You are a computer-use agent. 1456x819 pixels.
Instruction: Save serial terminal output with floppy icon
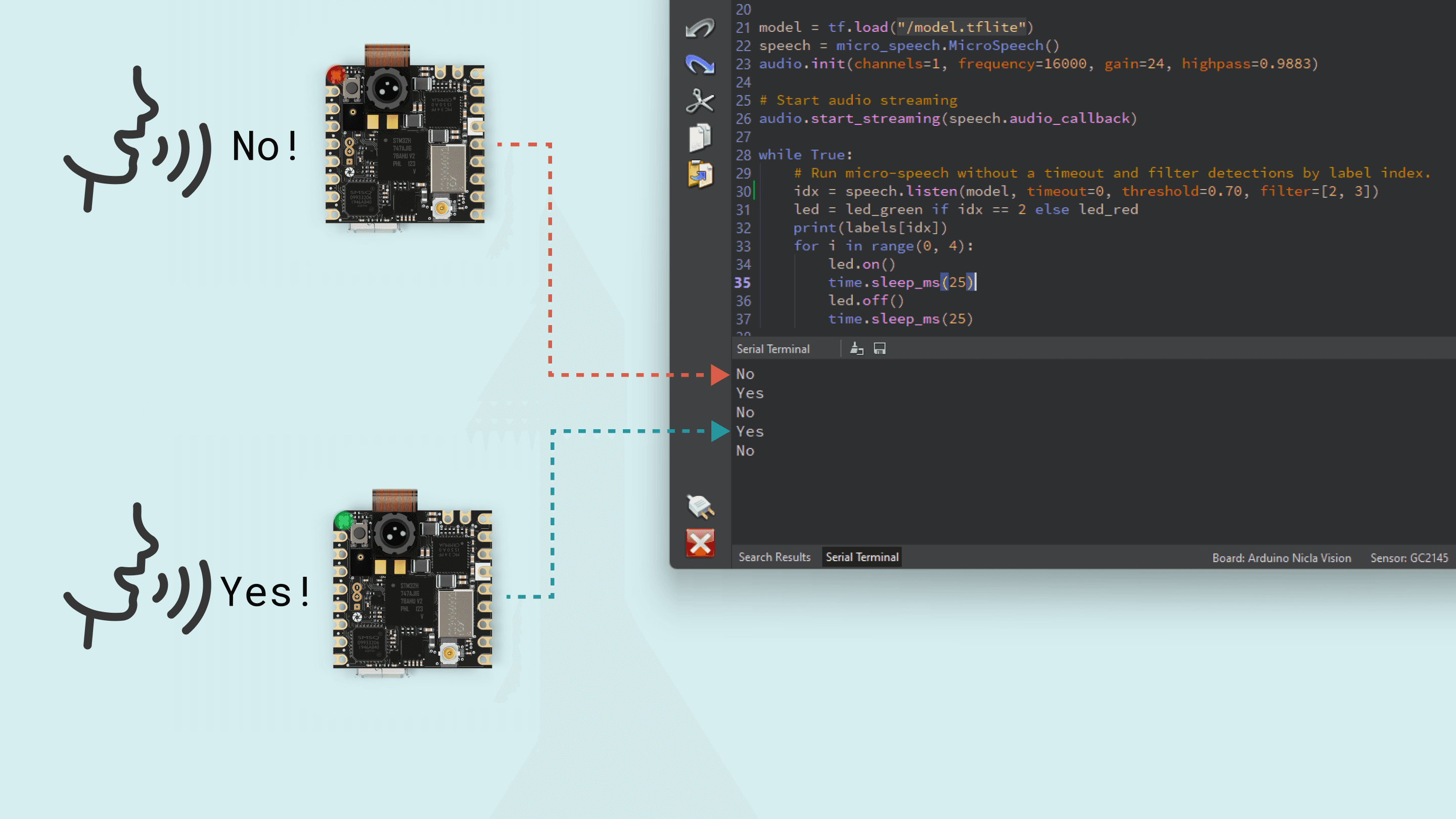pyautogui.click(x=880, y=349)
